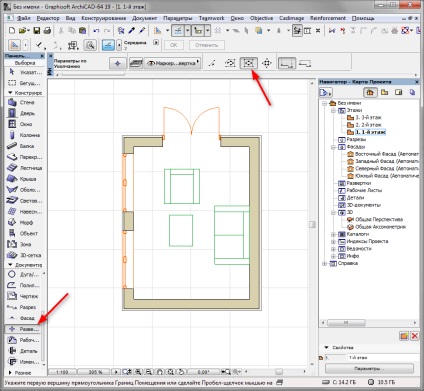Collapse the Фасады tree branch
The width and height of the screenshot is (424, 391).
[333, 147]
